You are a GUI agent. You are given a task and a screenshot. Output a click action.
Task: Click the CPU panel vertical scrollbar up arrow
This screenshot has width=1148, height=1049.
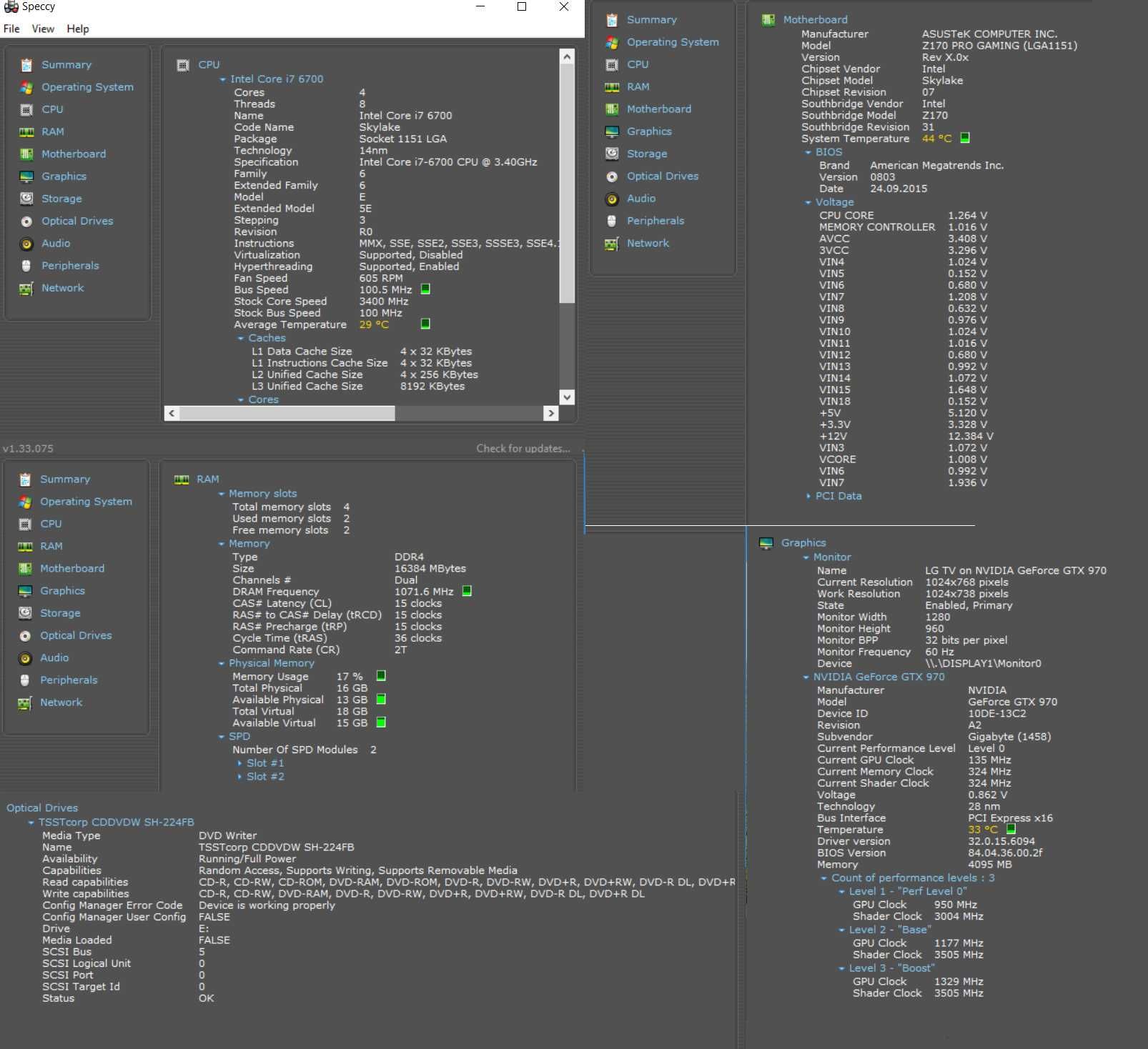point(567,56)
